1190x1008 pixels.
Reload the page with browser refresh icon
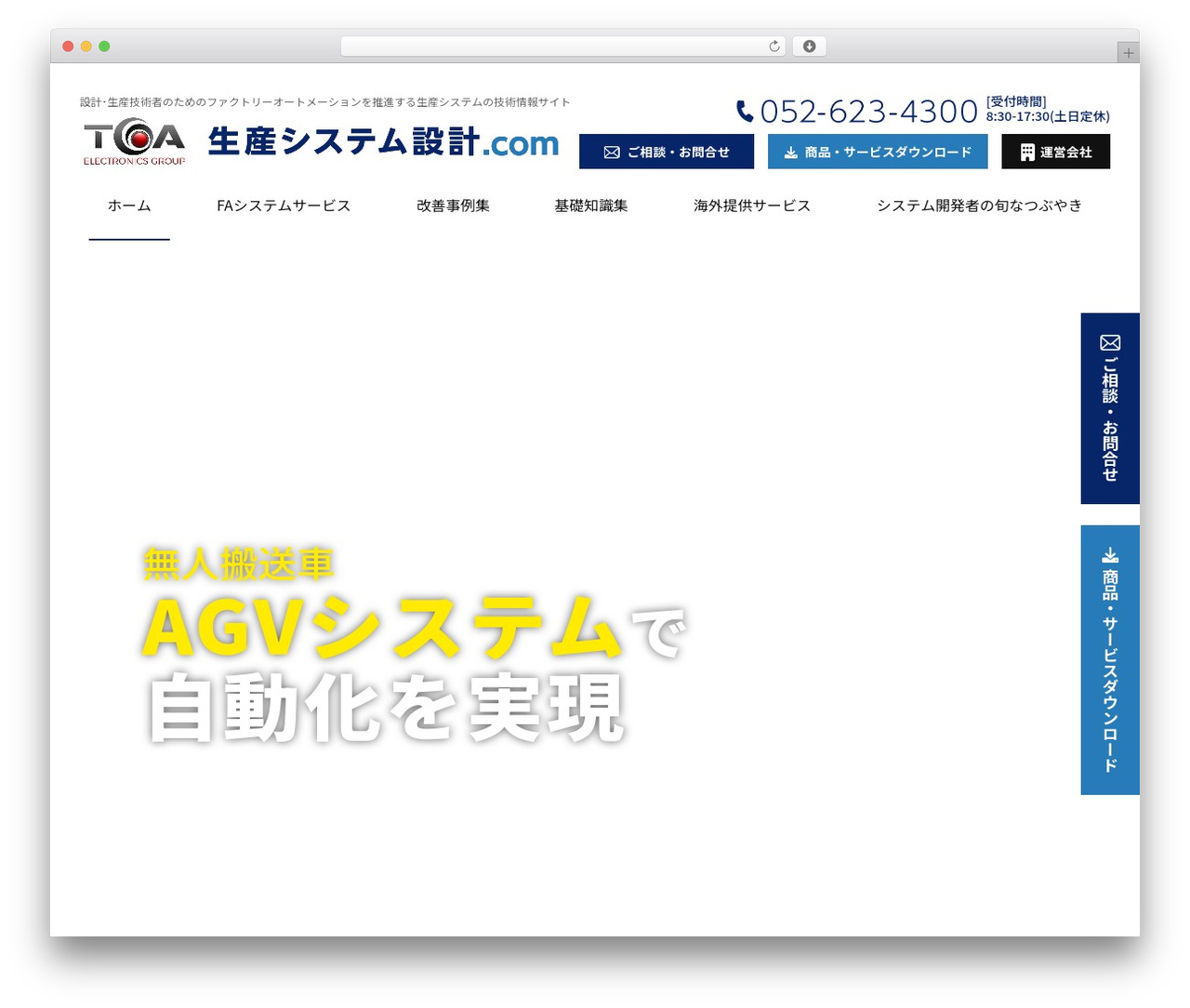click(774, 46)
